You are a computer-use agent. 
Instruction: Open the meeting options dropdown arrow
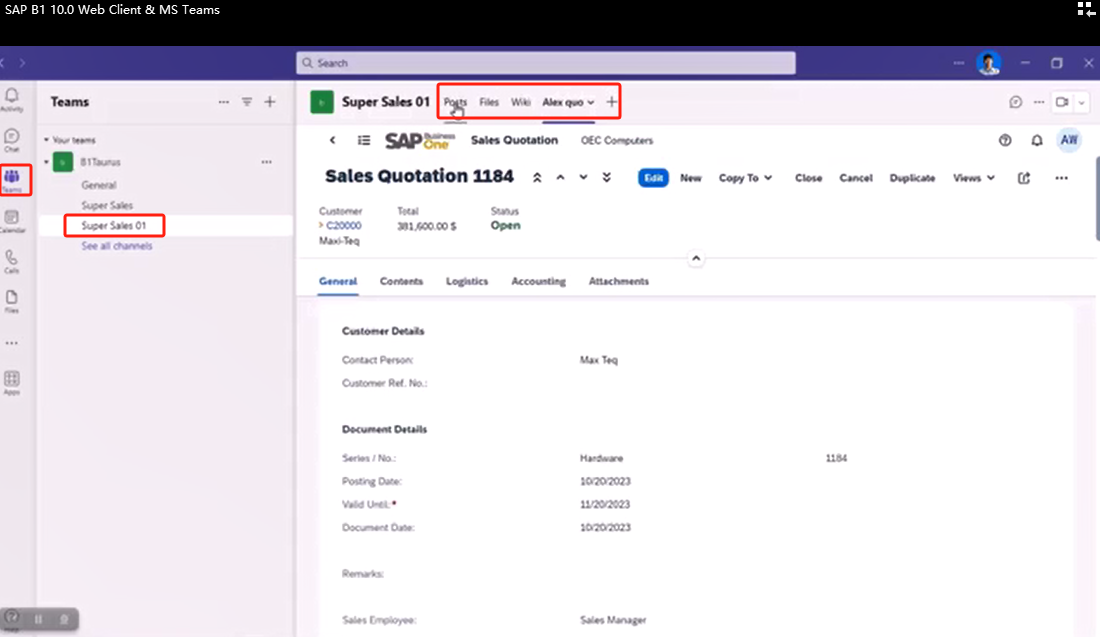(1082, 102)
